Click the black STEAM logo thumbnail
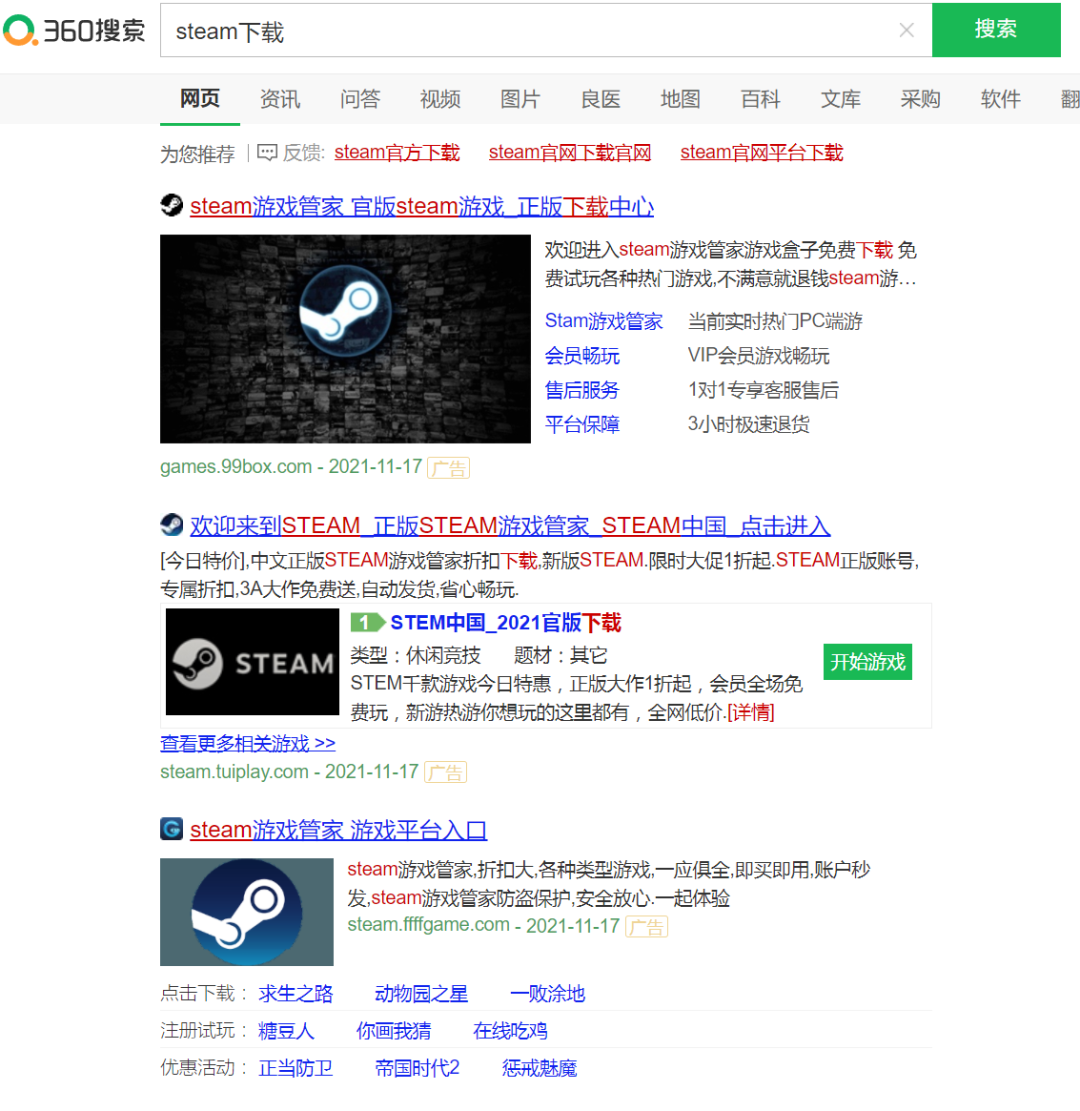Image resolution: width=1080 pixels, height=1111 pixels. (x=252, y=662)
